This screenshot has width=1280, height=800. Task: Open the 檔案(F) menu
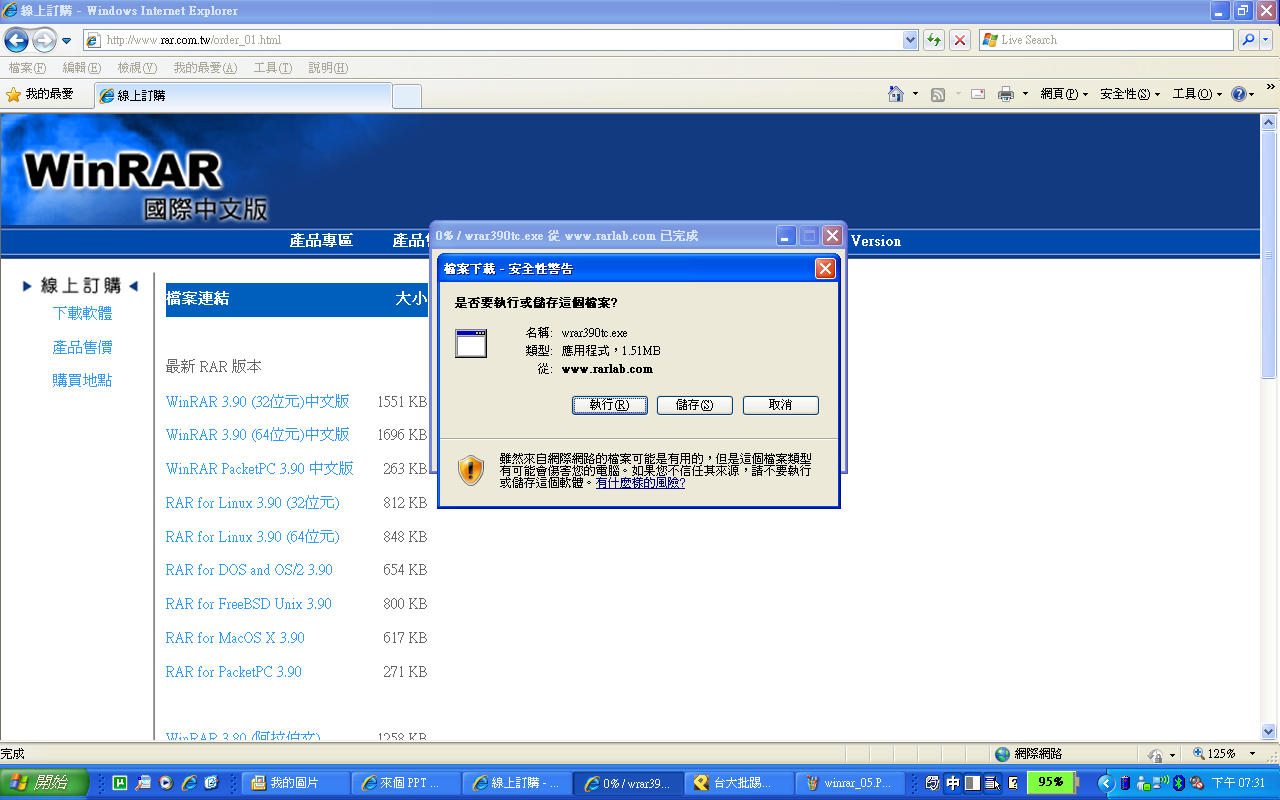pyautogui.click(x=27, y=68)
